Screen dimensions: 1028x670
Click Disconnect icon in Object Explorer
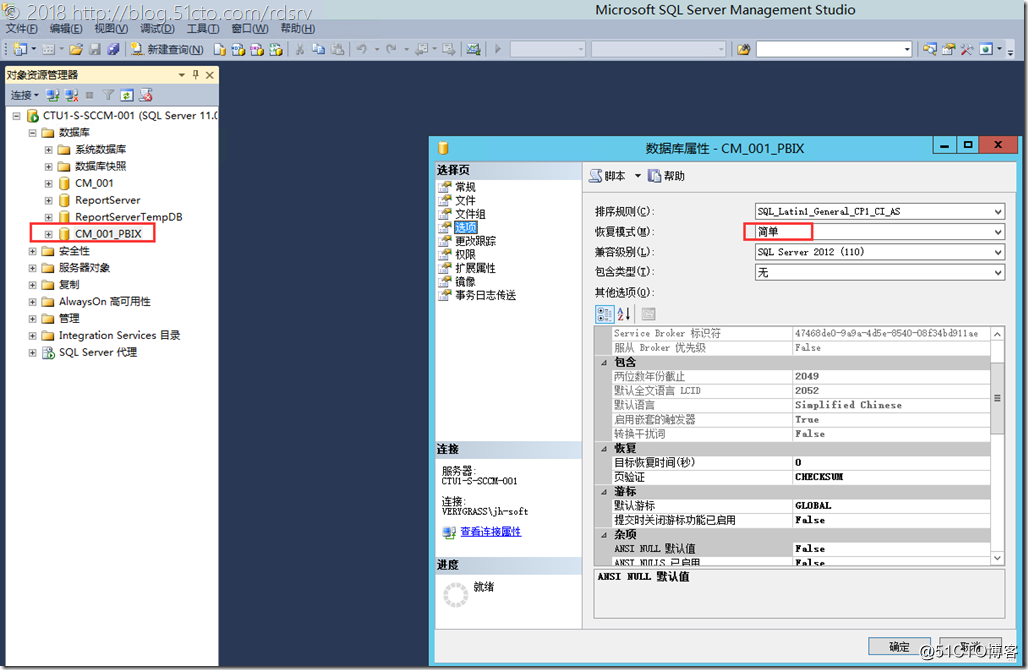tap(71, 95)
